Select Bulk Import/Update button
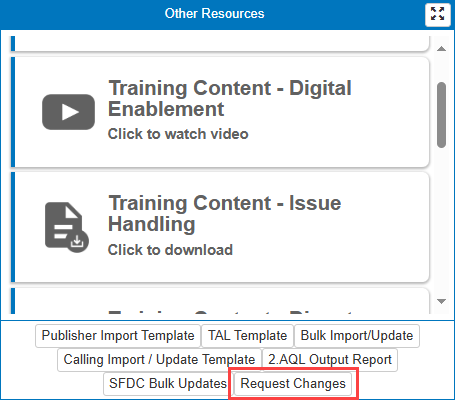 [357, 336]
